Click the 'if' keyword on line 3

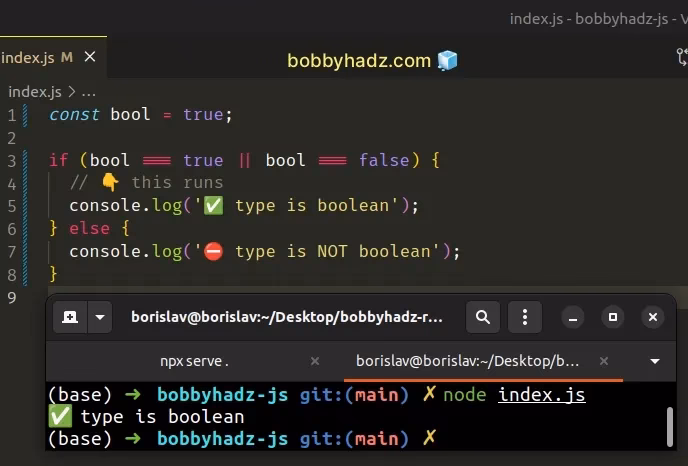click(x=58, y=160)
